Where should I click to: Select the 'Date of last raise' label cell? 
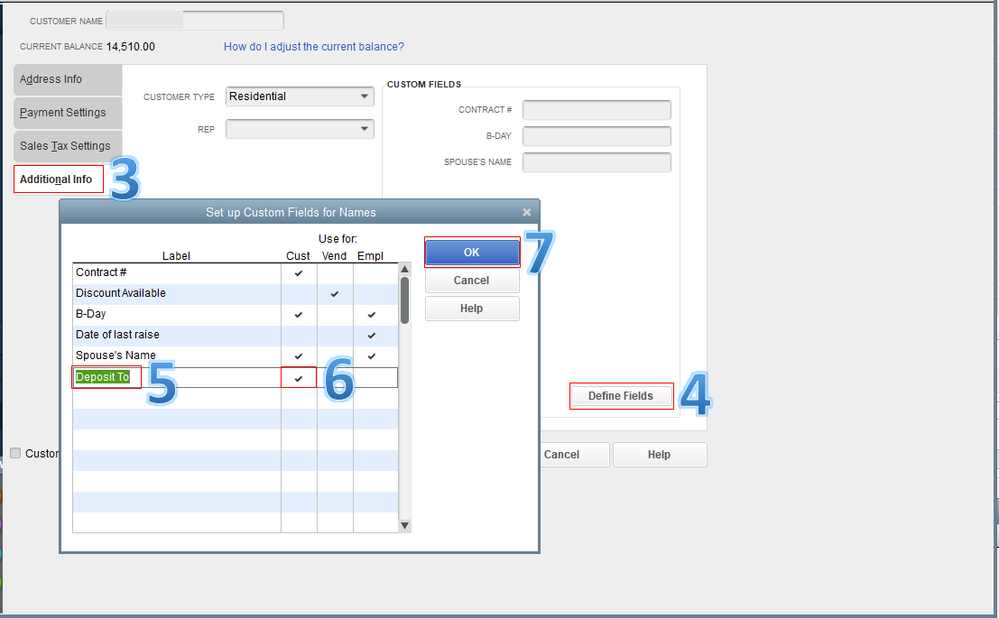point(176,335)
